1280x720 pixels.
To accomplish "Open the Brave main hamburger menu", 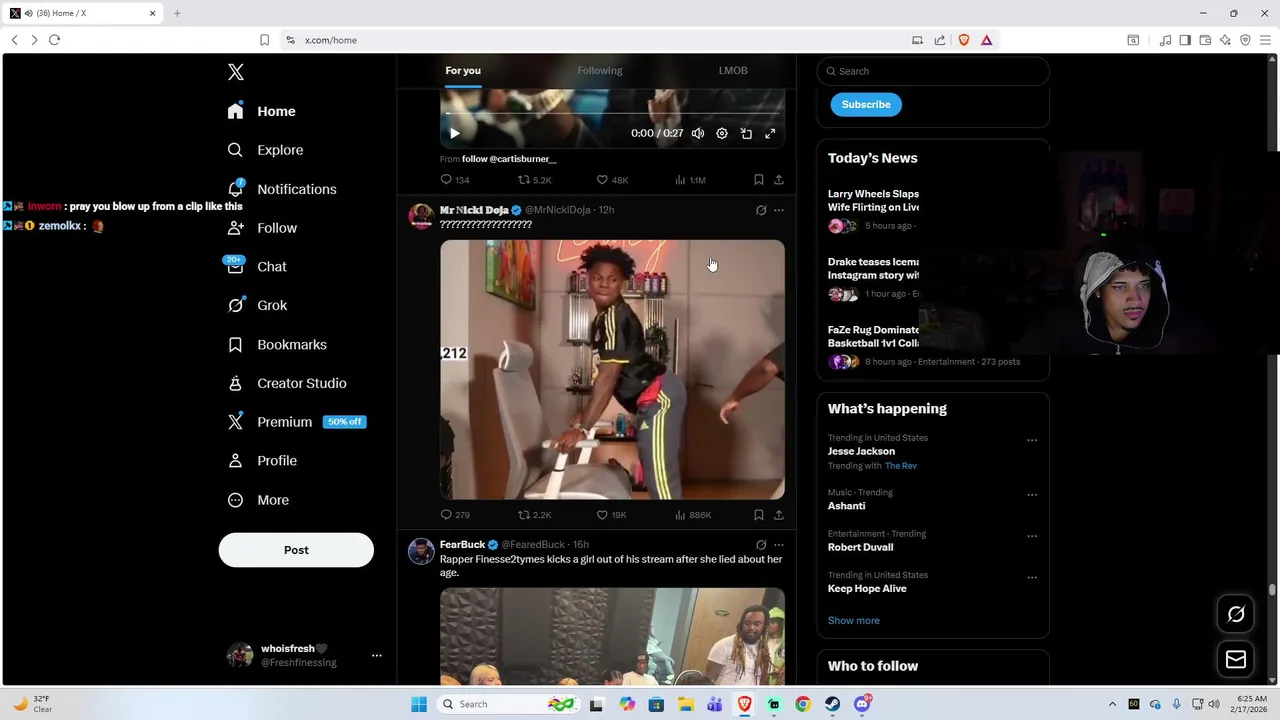I will 1265,40.
